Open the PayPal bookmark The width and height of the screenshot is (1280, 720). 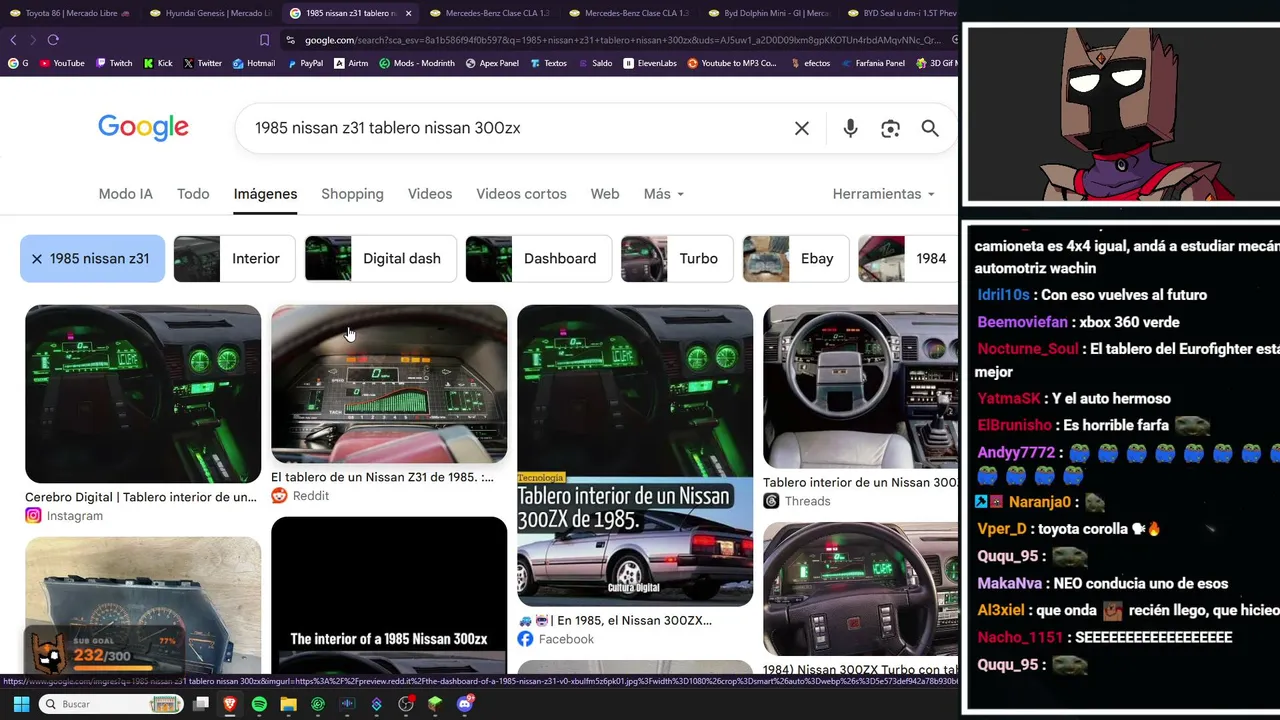[305, 63]
